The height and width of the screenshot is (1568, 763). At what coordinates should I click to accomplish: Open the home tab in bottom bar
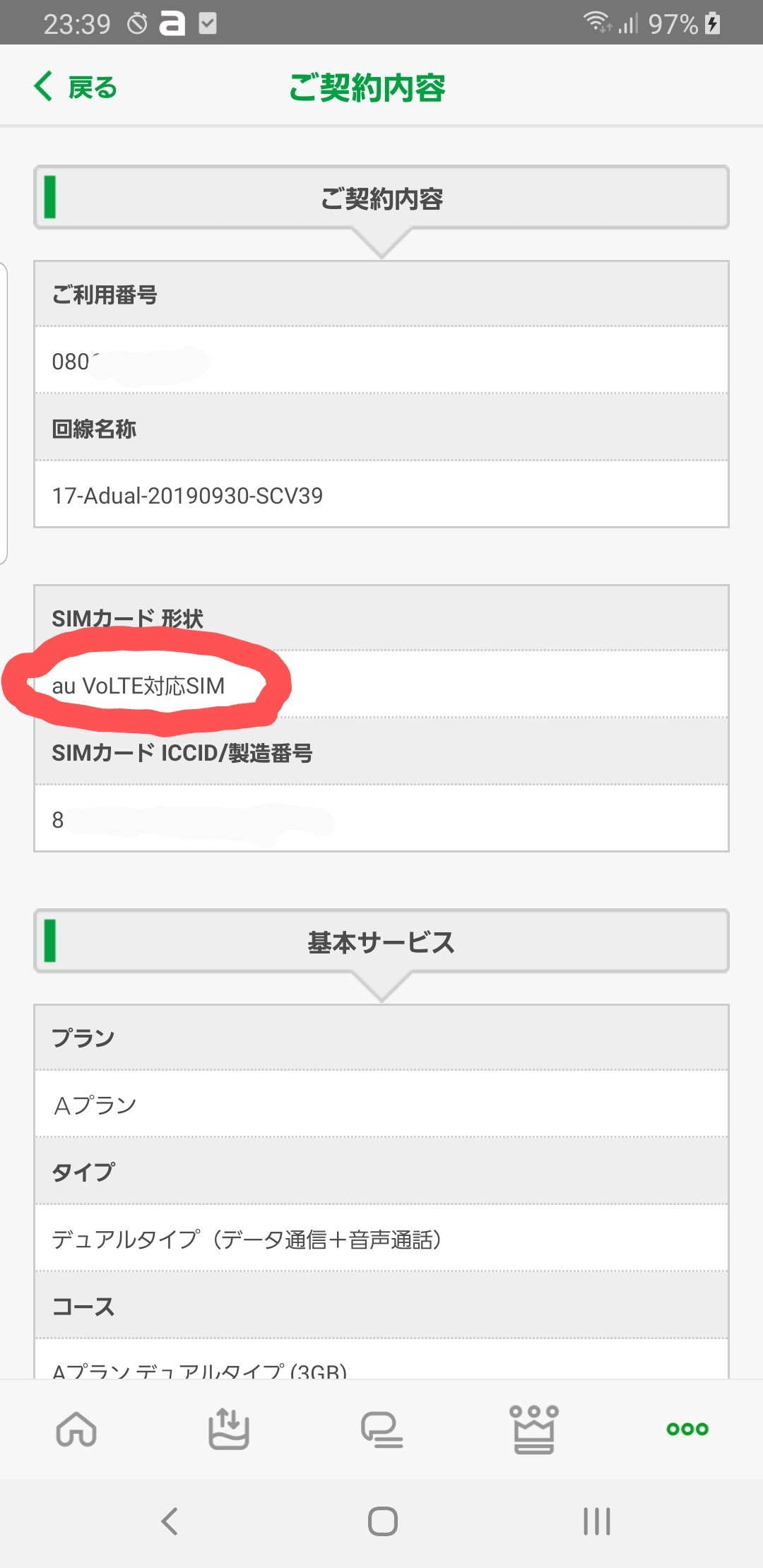[x=76, y=1430]
